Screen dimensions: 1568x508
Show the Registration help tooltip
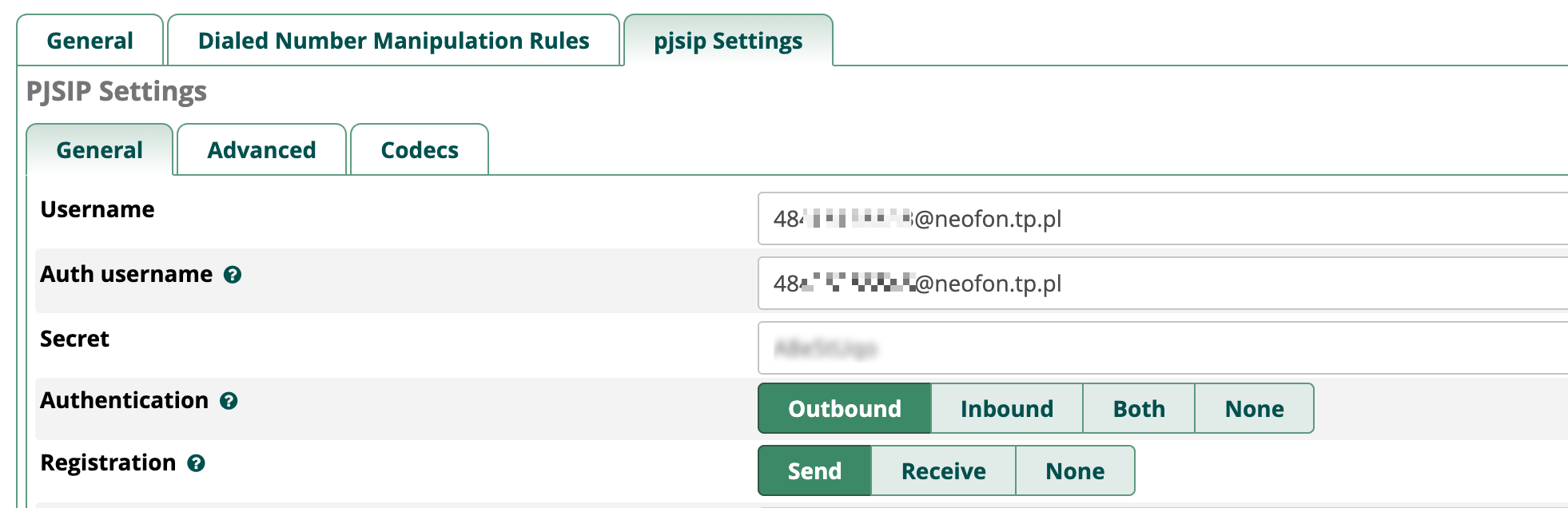(196, 463)
